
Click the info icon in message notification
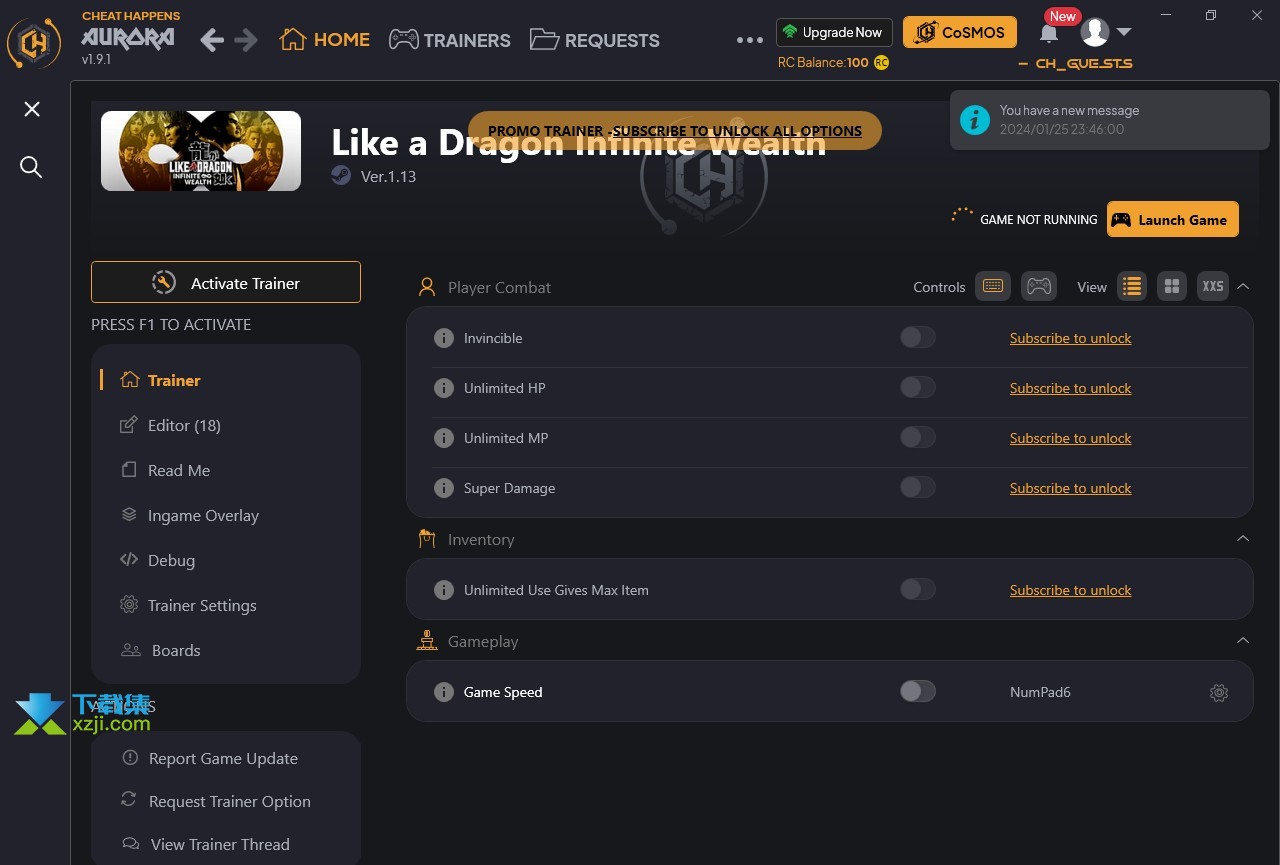coord(975,120)
